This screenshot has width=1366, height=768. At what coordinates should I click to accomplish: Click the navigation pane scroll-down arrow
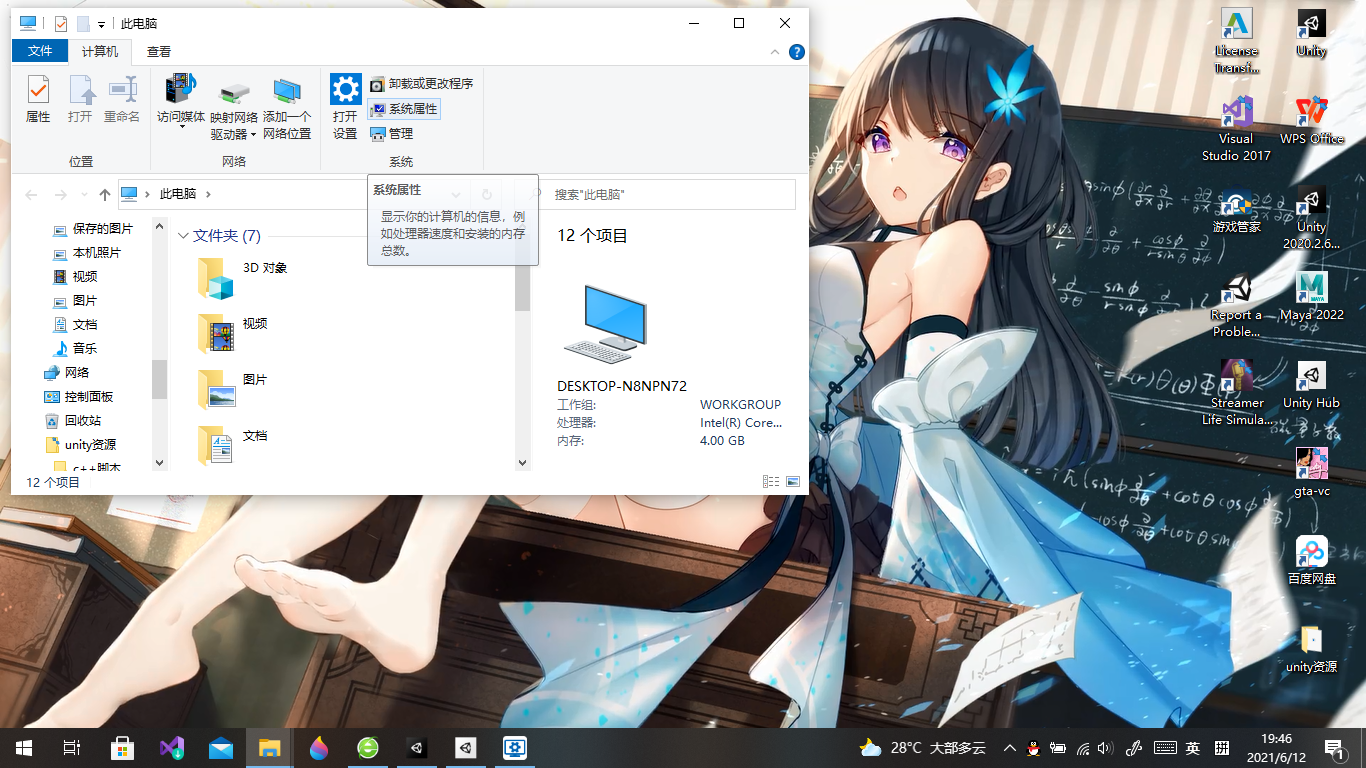click(x=159, y=463)
